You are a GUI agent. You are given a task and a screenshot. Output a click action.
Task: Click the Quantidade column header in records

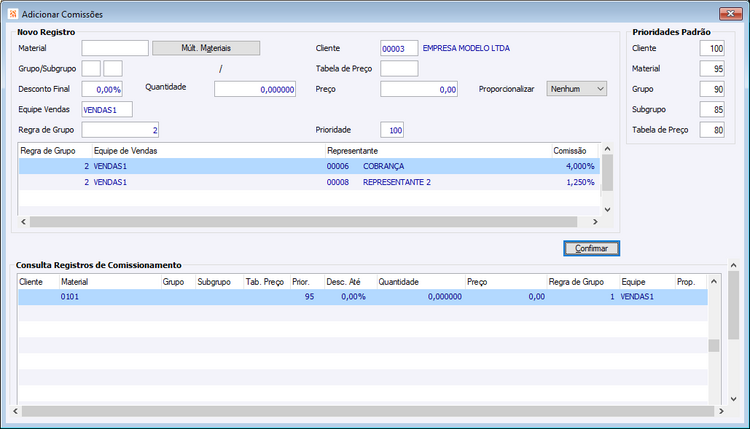[x=420, y=282]
